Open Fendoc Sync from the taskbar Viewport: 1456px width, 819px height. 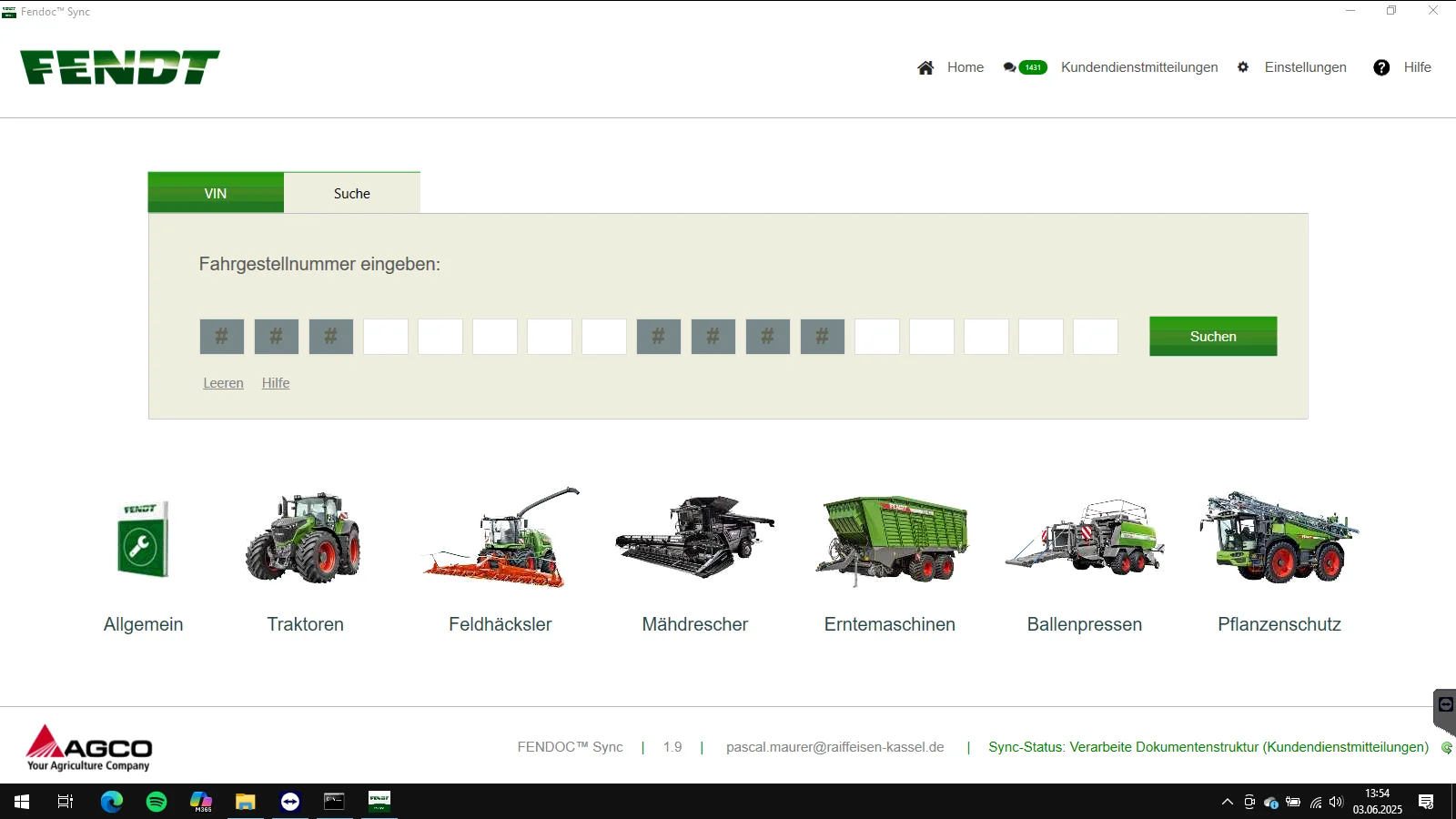click(379, 802)
